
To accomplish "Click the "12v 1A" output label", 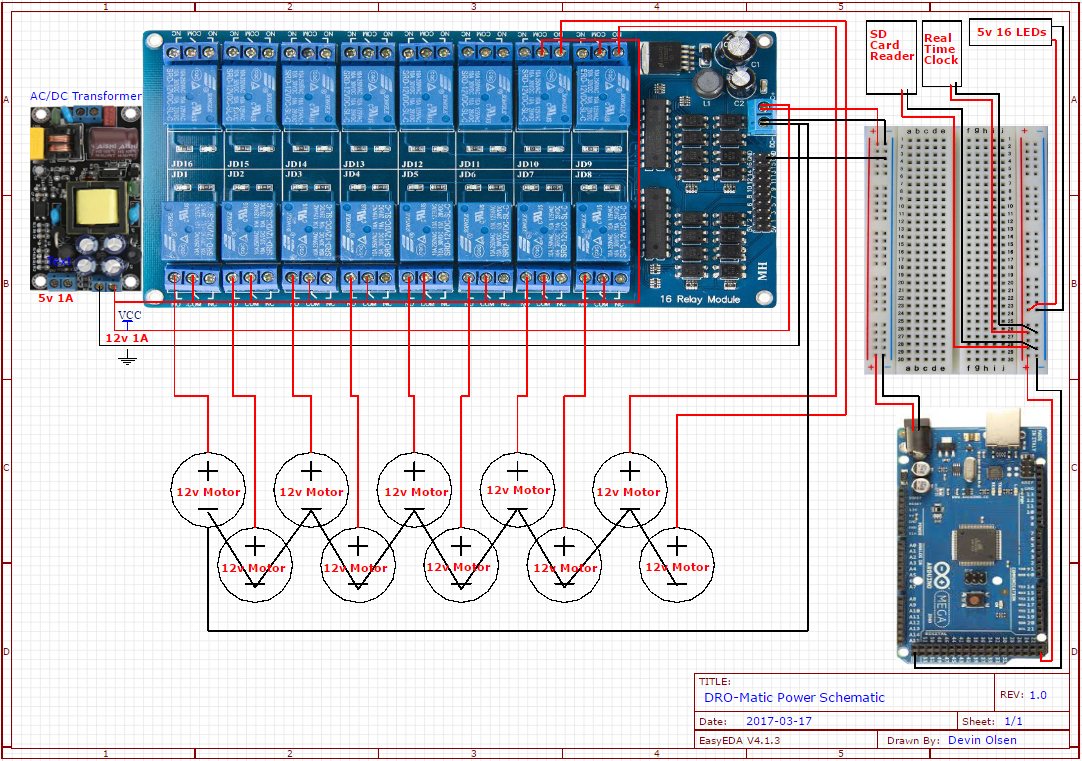I will click(126, 338).
